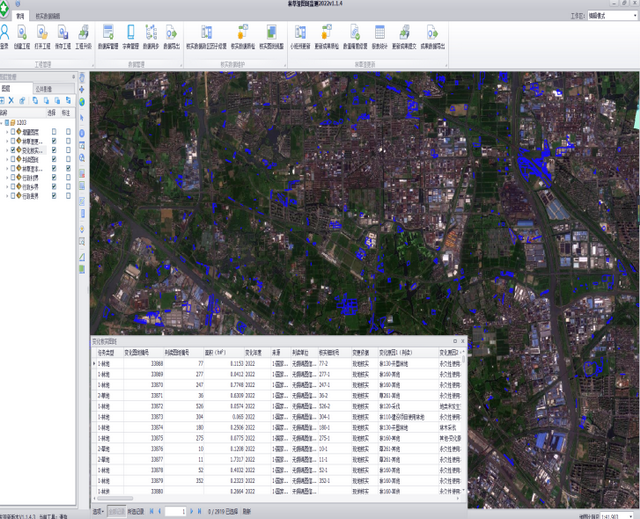The image size is (640, 519).
Task: Click the 工程升级 project upgrade icon
Action: (x=83, y=32)
